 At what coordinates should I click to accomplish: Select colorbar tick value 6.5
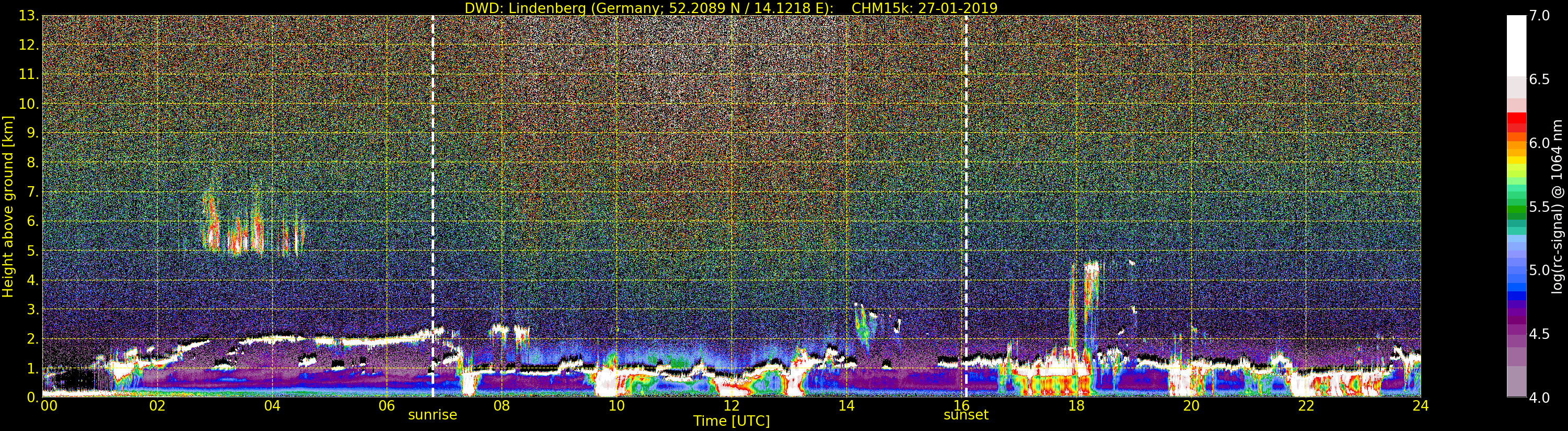(1539, 80)
